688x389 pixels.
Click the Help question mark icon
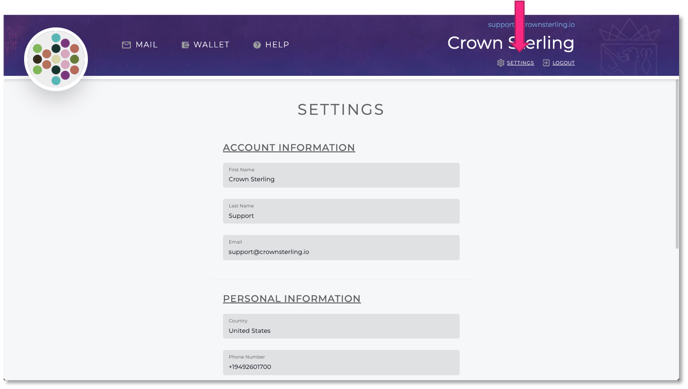pos(257,45)
